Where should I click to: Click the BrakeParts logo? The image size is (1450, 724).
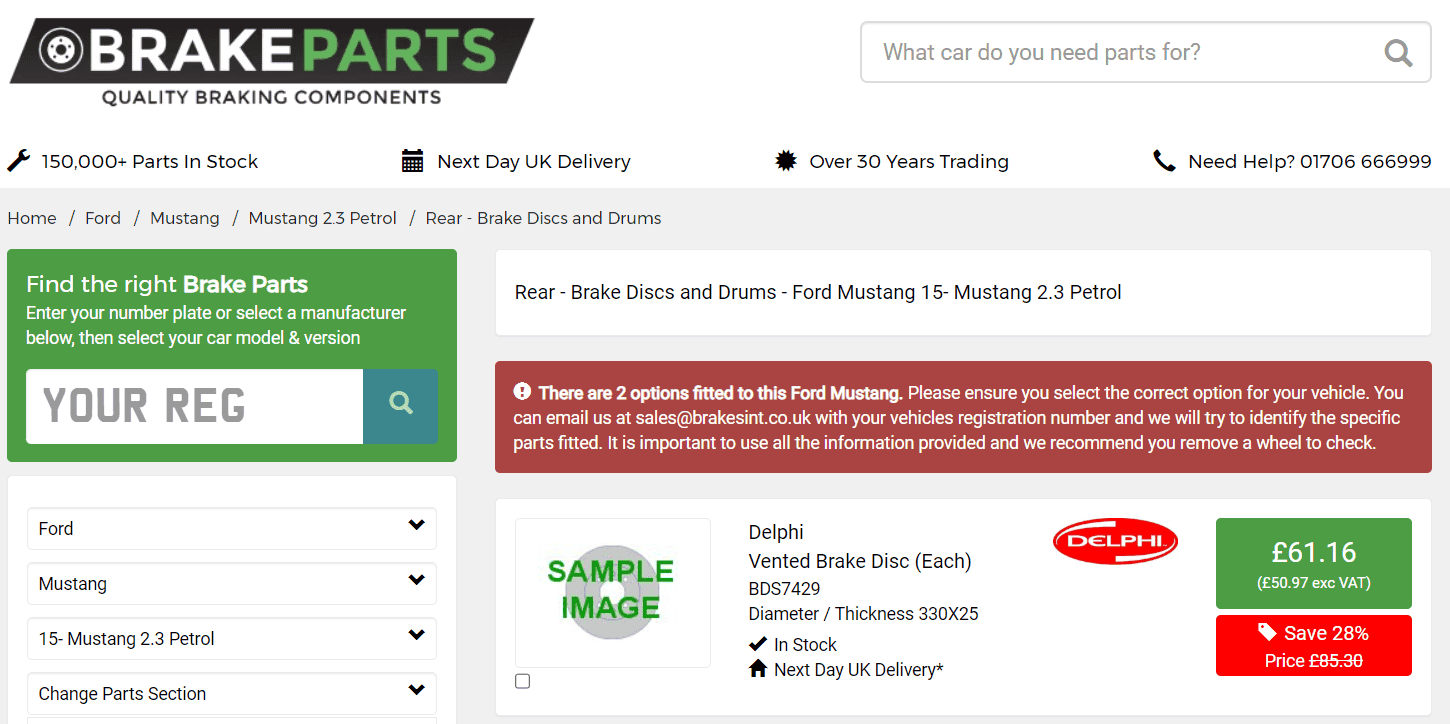click(271, 63)
